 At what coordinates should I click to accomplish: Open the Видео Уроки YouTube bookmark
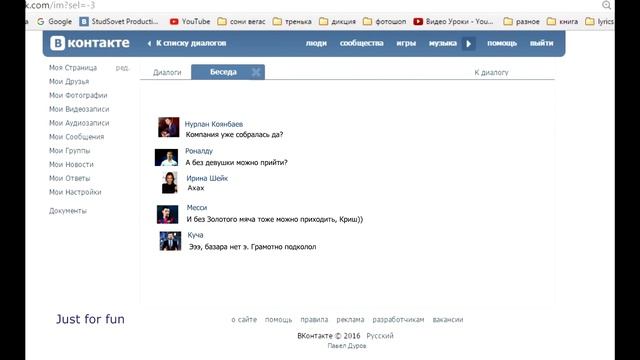click(x=453, y=22)
